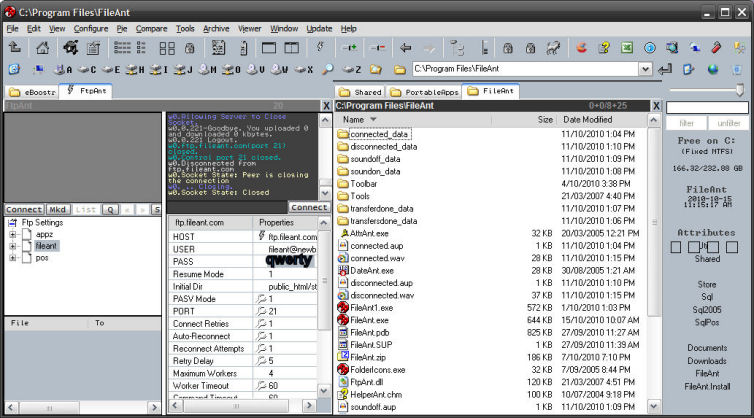Switch to the Shared tab
Viewport: 754px width, 418px height.
coord(360,92)
